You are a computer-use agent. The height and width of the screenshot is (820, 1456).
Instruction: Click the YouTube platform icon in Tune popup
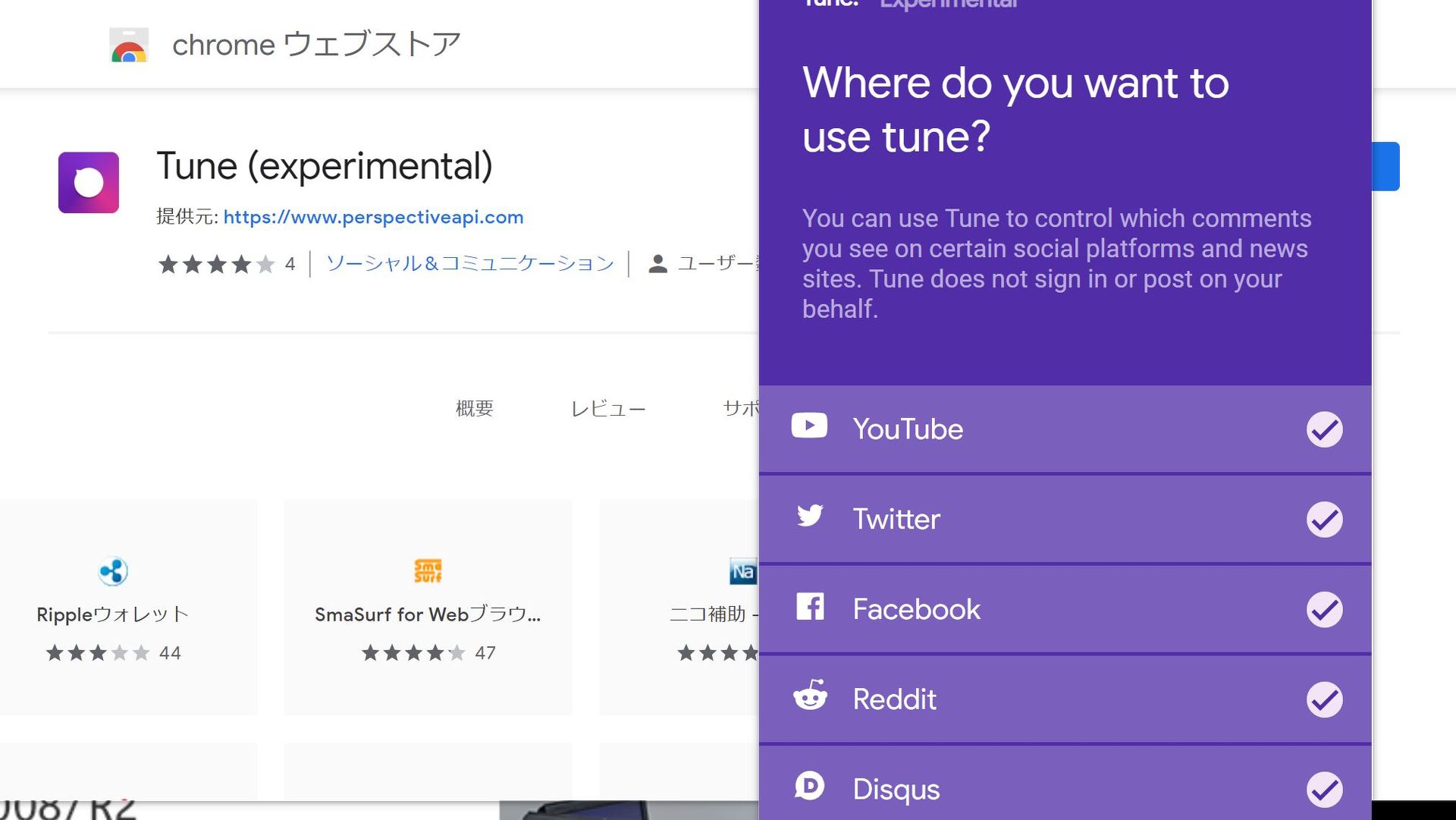point(808,426)
